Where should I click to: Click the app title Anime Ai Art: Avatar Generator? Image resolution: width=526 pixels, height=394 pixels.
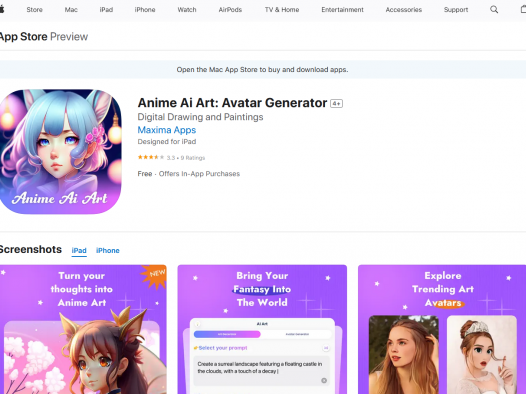click(x=232, y=103)
